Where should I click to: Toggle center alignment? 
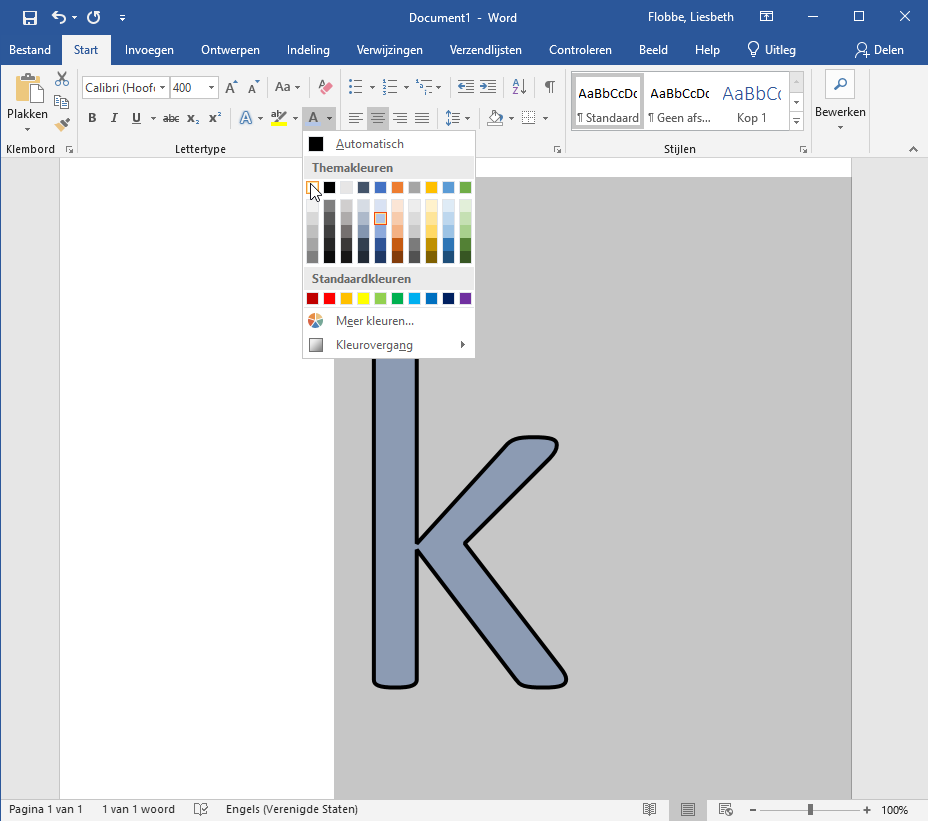click(378, 118)
